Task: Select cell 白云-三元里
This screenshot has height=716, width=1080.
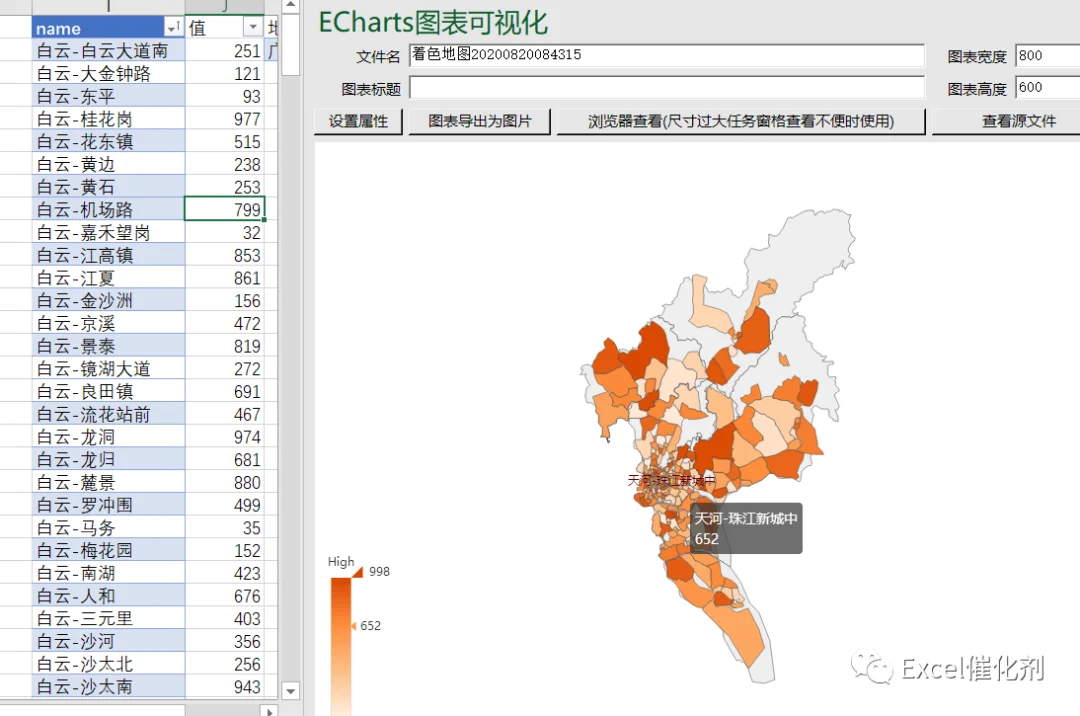Action: pos(108,618)
